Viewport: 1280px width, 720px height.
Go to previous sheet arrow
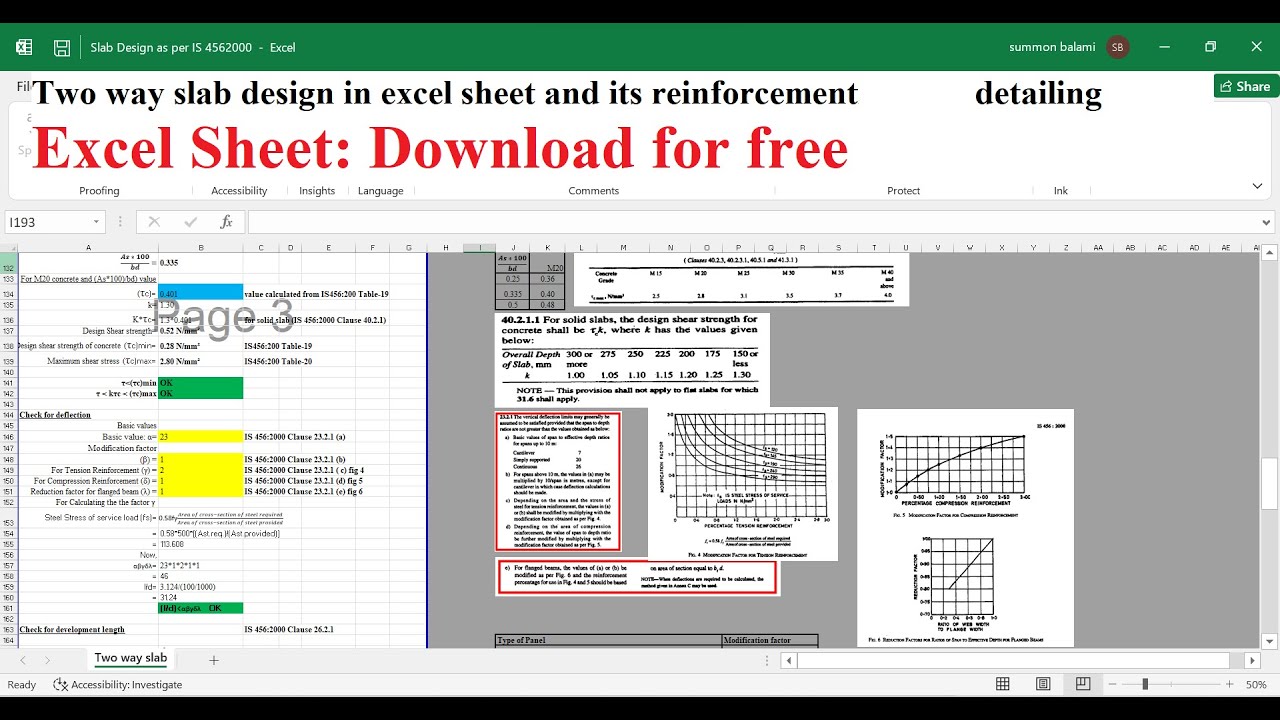(21, 660)
